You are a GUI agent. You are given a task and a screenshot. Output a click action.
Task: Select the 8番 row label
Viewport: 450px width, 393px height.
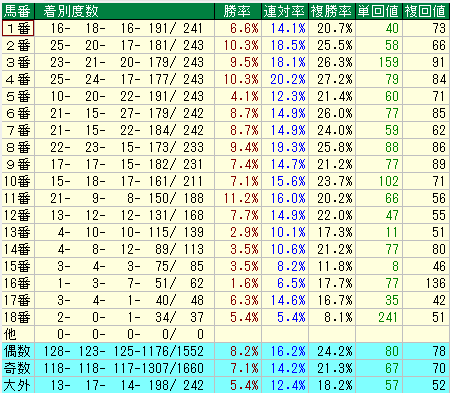tap(18, 147)
